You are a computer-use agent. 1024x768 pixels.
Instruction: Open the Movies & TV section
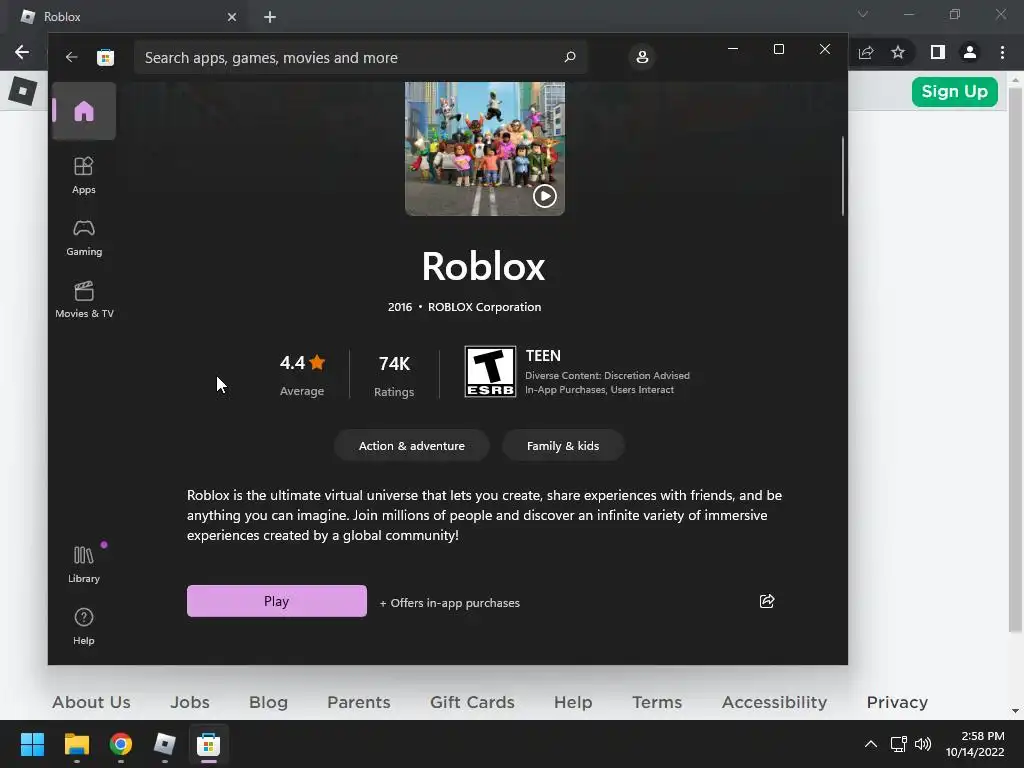pyautogui.click(x=84, y=300)
